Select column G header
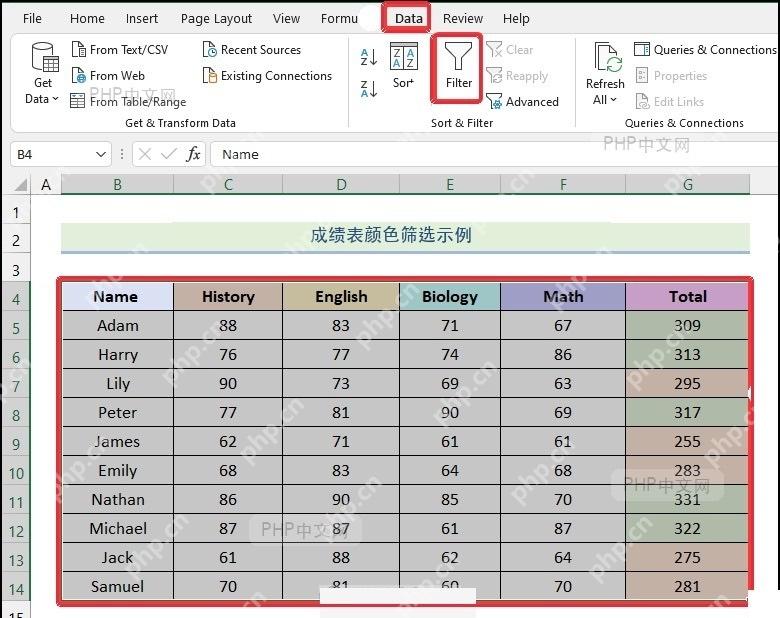This screenshot has width=780, height=618. (x=687, y=185)
